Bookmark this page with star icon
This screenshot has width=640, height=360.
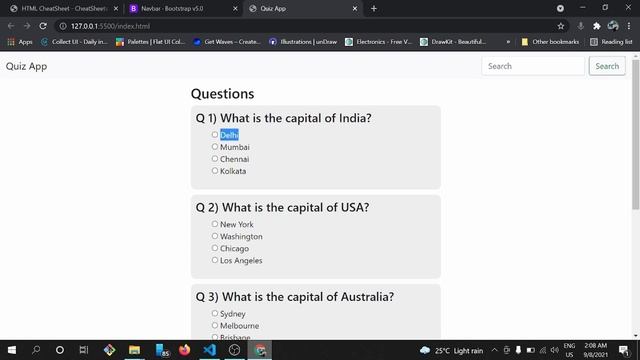coord(561,26)
